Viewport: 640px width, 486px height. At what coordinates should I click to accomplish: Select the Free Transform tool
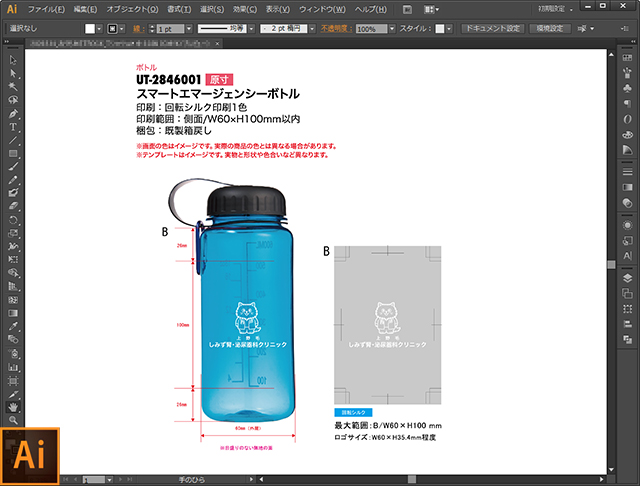point(13,260)
